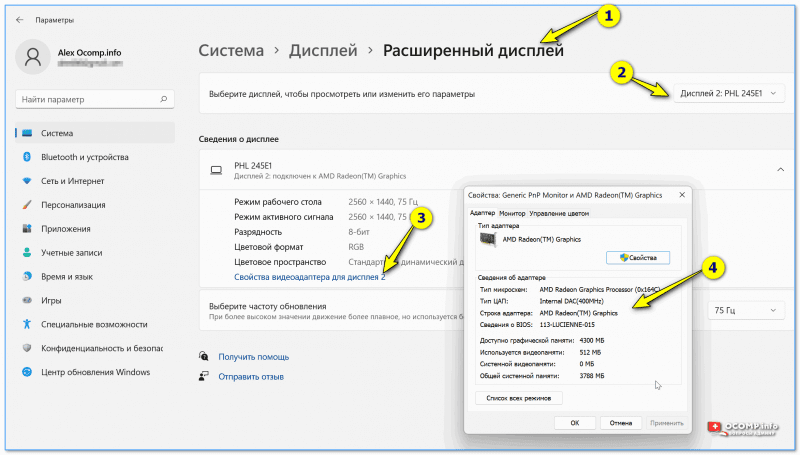Image resolution: width=800 pixels, height=455 pixels.
Task: Click the Свойства button in adapter dialog
Action: pos(638,258)
